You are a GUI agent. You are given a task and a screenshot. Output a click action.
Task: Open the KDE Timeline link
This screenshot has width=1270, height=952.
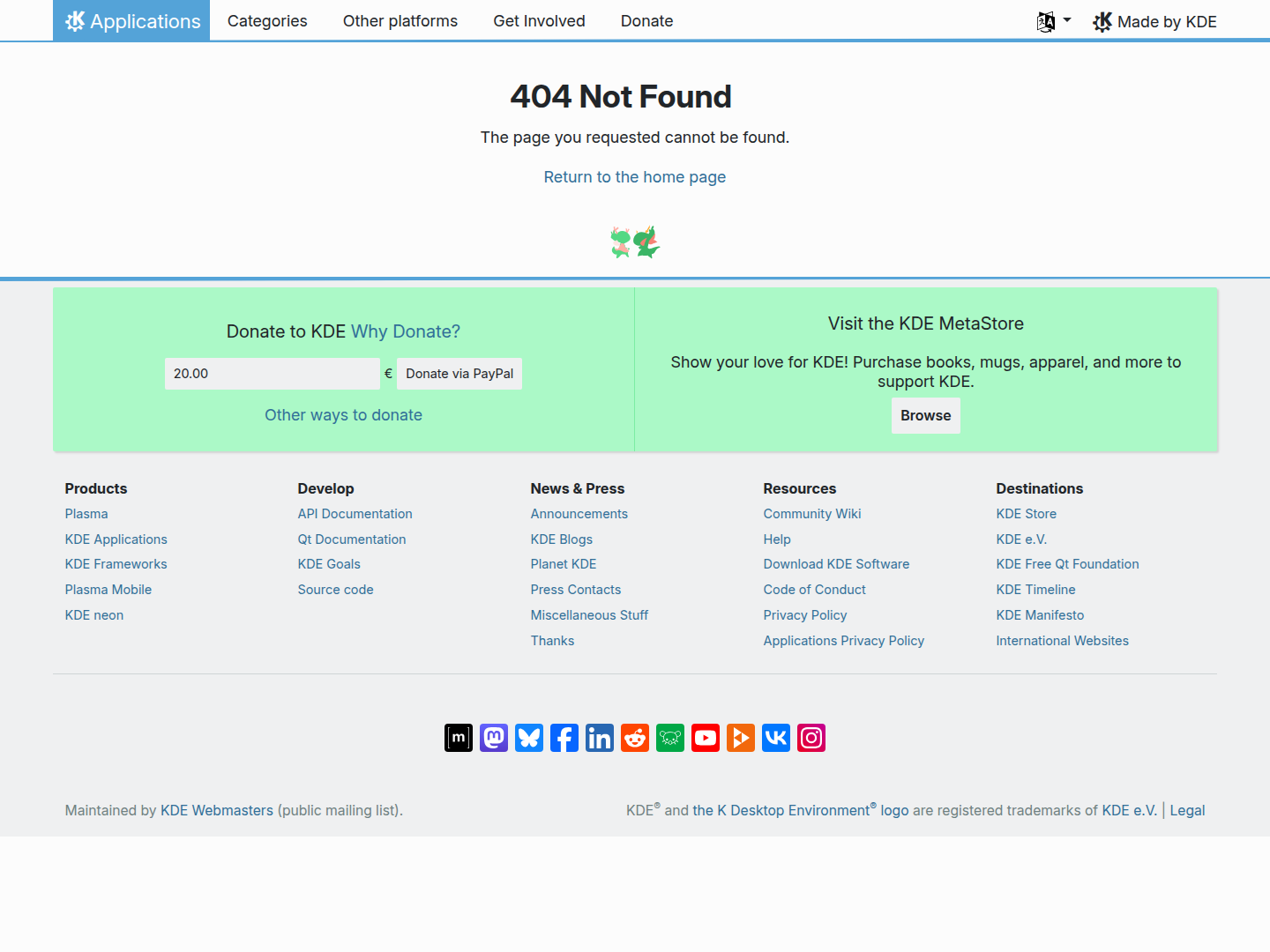coord(1036,590)
